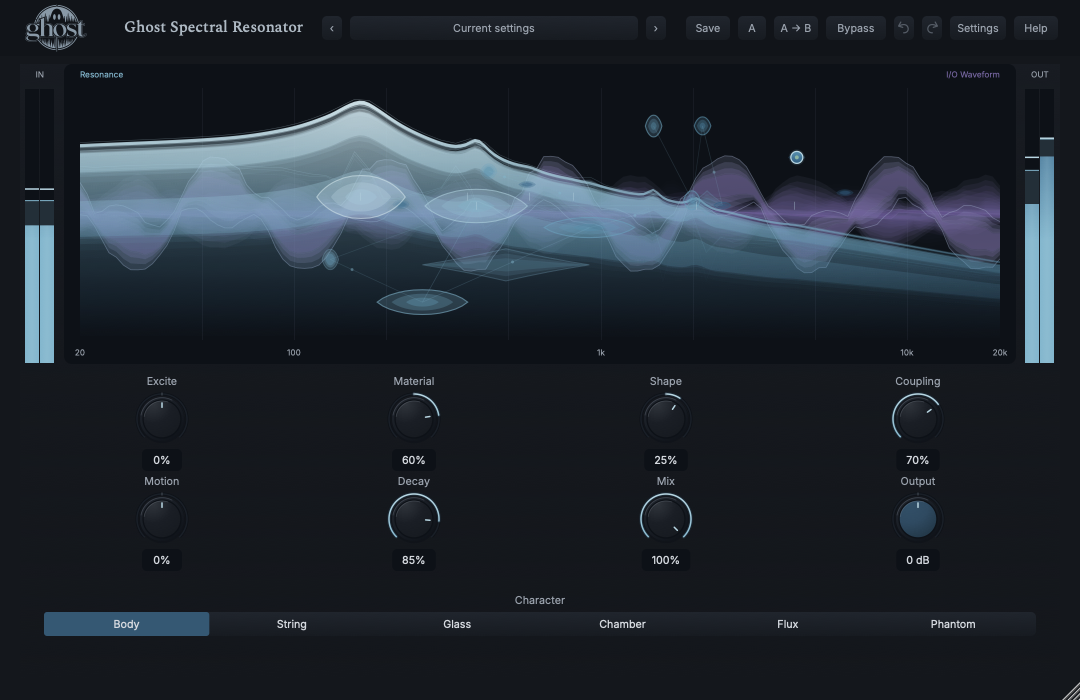
Task: Toggle the Resonance display label
Action: 101,74
